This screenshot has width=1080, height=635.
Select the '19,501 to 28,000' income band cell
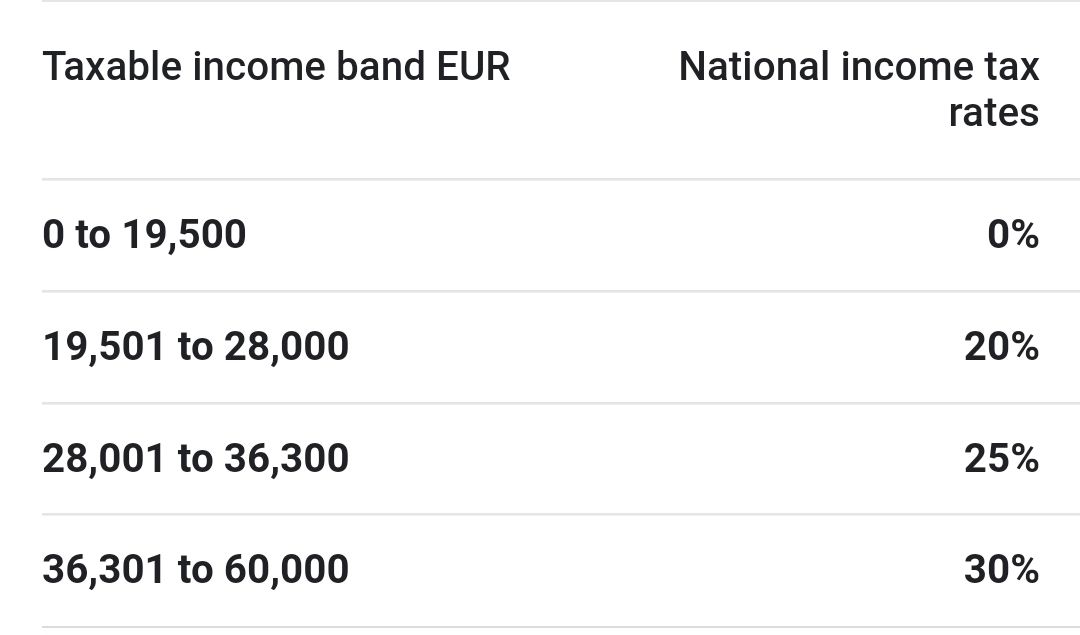(196, 347)
